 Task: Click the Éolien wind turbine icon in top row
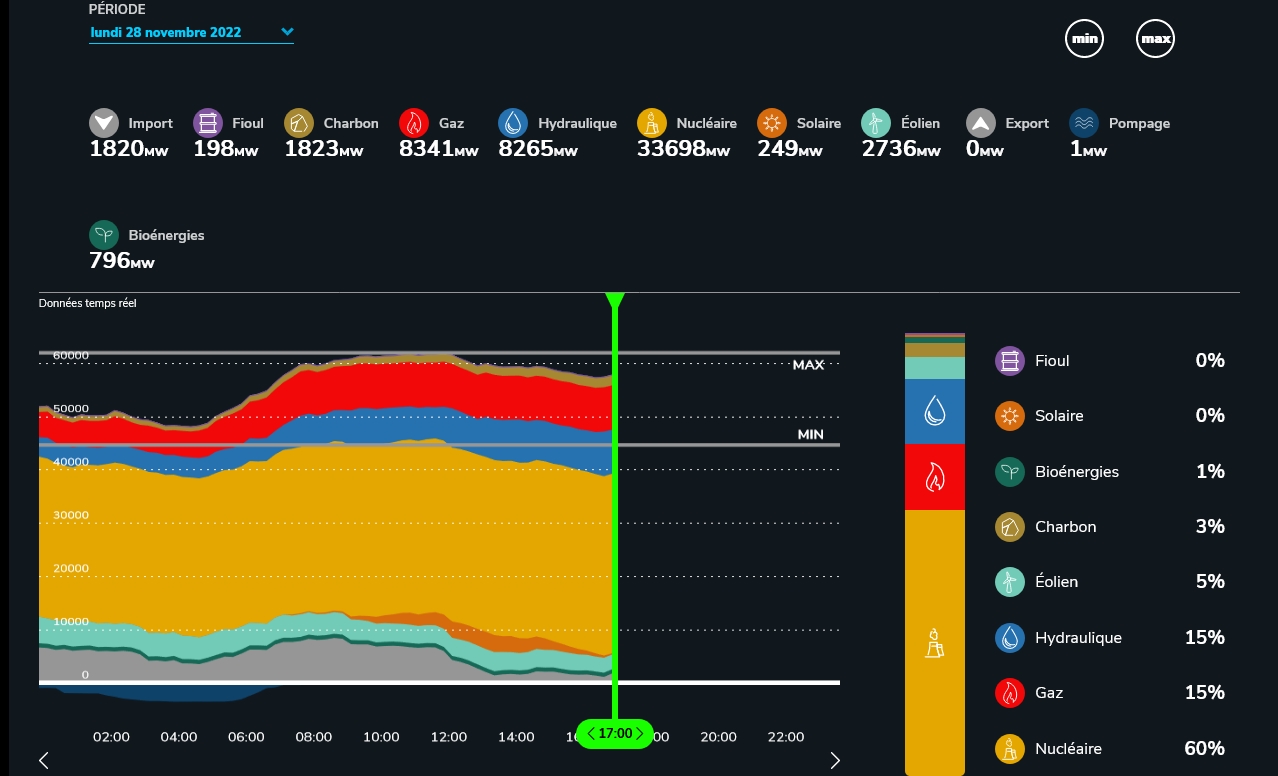tap(876, 123)
